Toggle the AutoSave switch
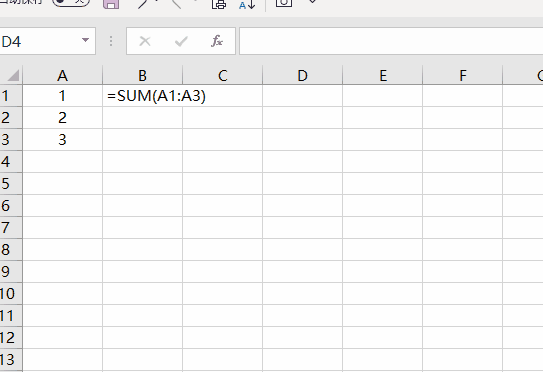This screenshot has height=372, width=543. pyautogui.click(x=71, y=2)
